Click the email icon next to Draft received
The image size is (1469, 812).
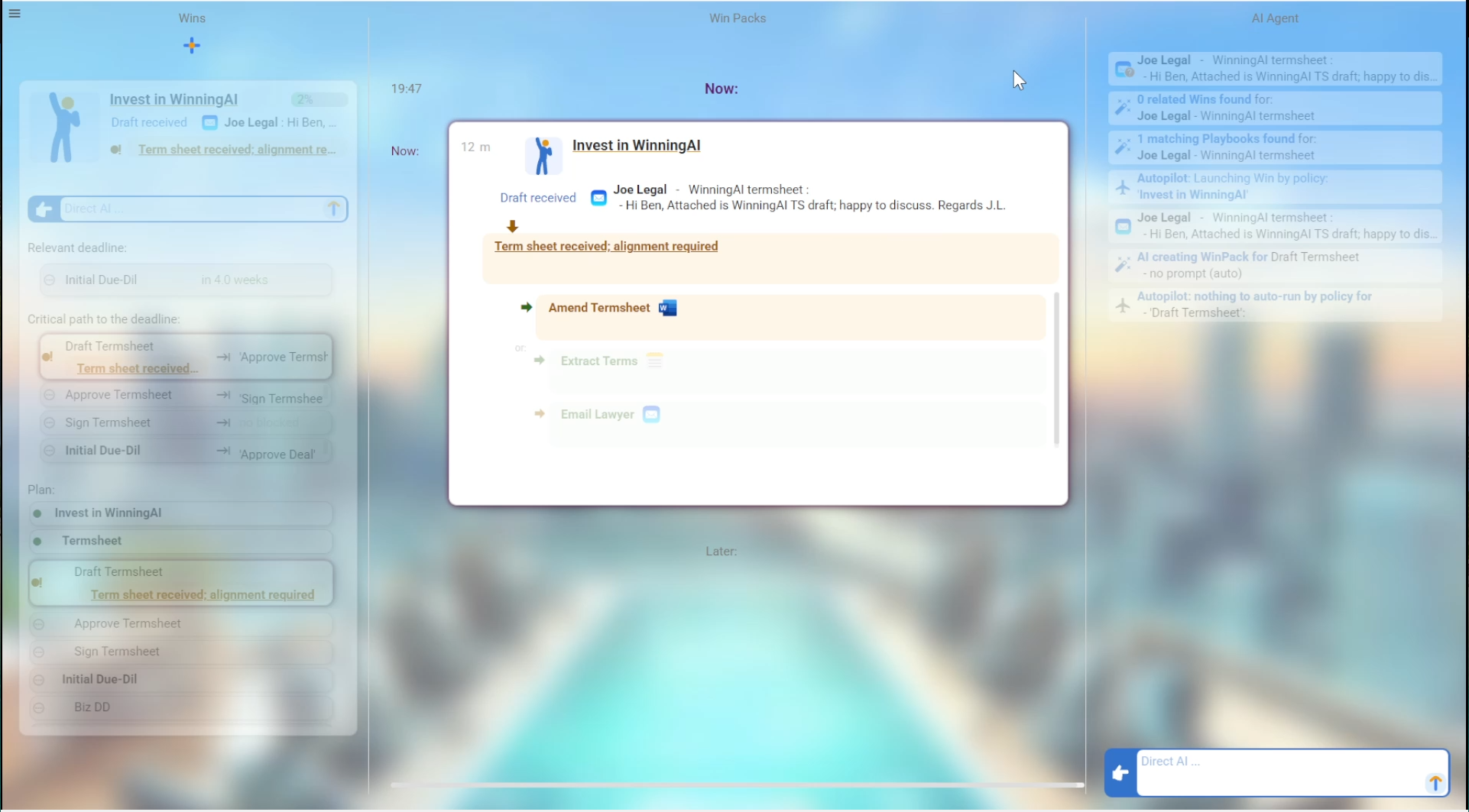(x=598, y=198)
